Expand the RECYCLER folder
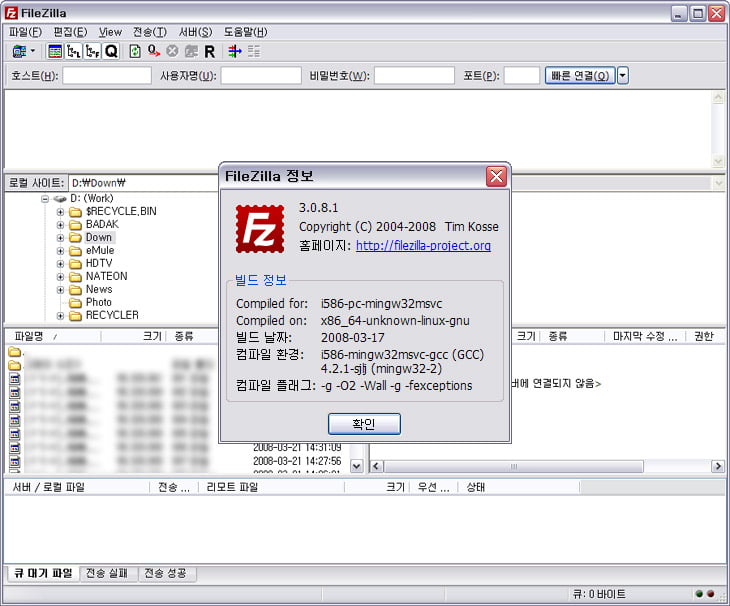This screenshot has height=606, width=730. (x=60, y=316)
